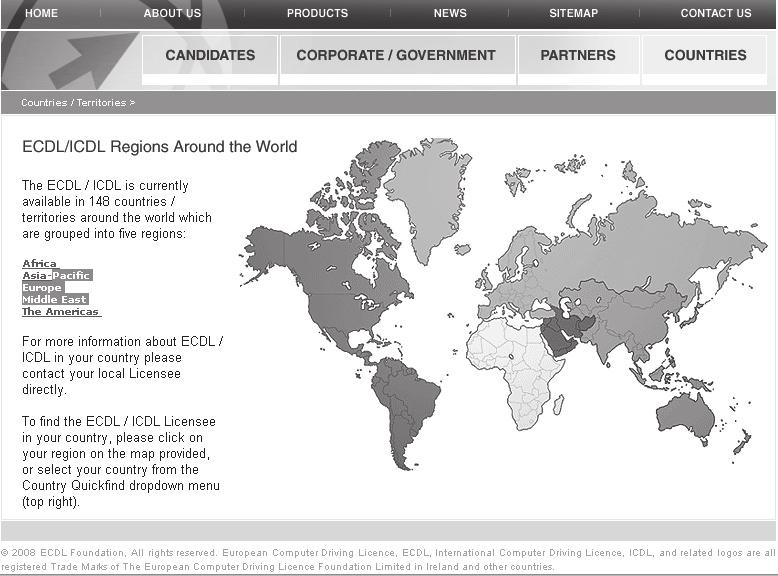Select the PARTNERS tab
The image size is (778, 576).
[578, 55]
